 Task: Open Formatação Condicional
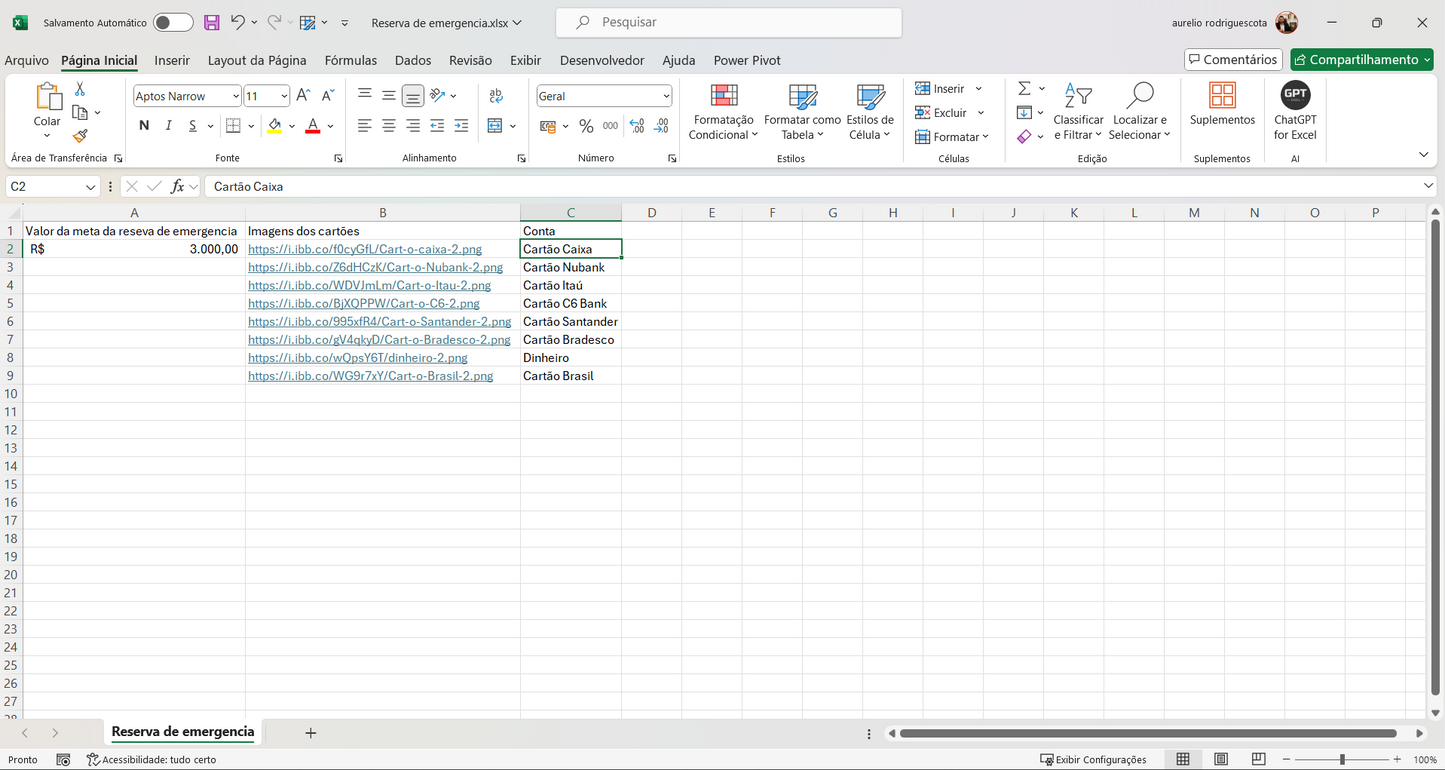tap(722, 110)
